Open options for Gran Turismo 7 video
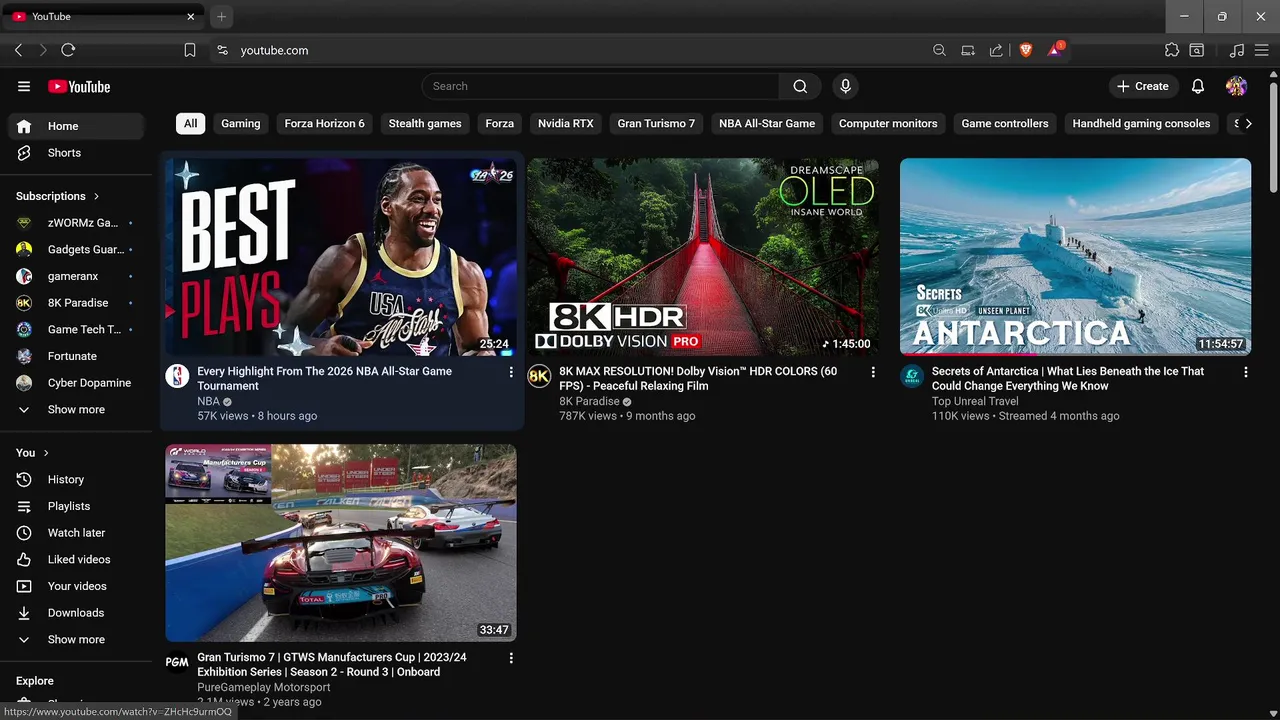1280x720 pixels. [511, 658]
